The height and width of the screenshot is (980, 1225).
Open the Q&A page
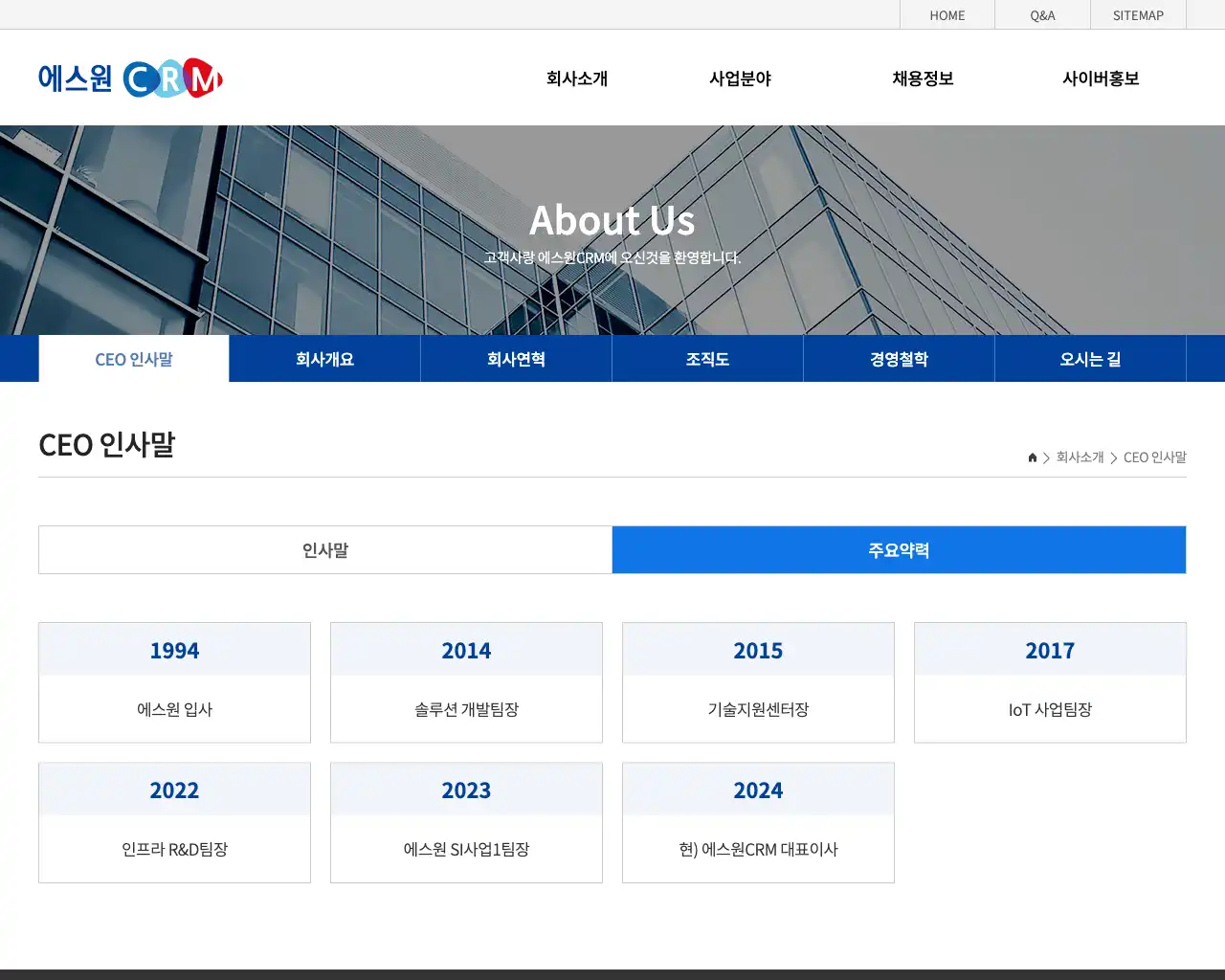tap(1042, 14)
